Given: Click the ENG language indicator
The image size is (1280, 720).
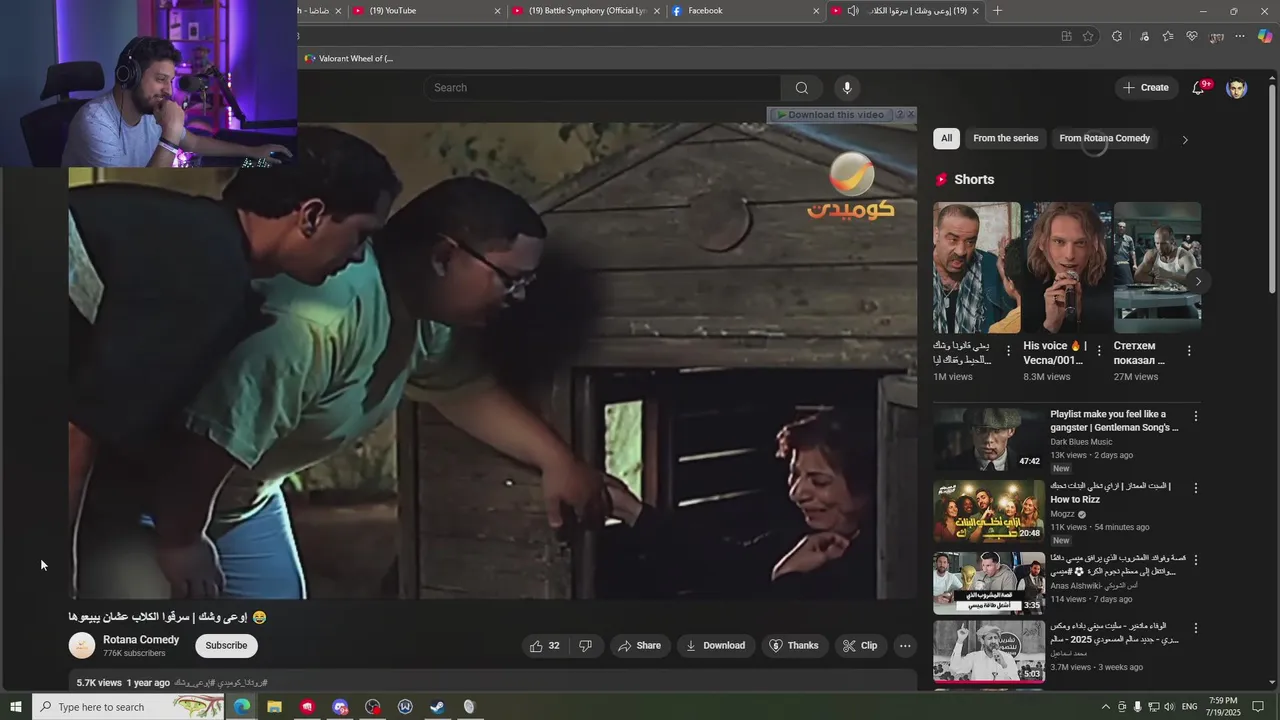Looking at the screenshot, I should point(1190,707).
